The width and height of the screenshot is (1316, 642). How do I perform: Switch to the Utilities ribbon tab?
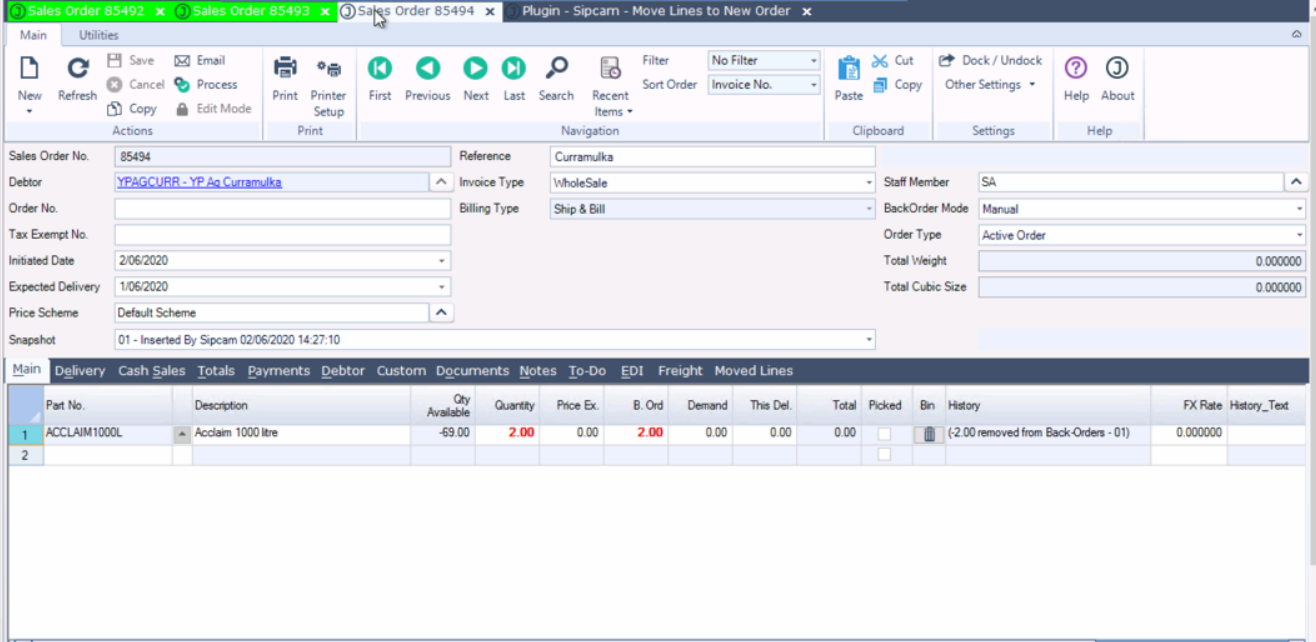pos(99,35)
